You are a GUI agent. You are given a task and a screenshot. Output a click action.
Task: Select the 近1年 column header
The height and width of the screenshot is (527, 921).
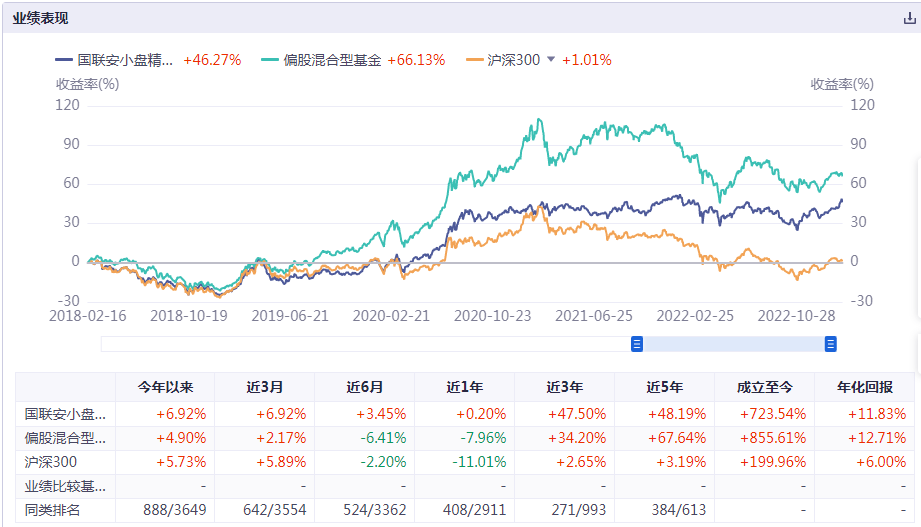pos(464,388)
